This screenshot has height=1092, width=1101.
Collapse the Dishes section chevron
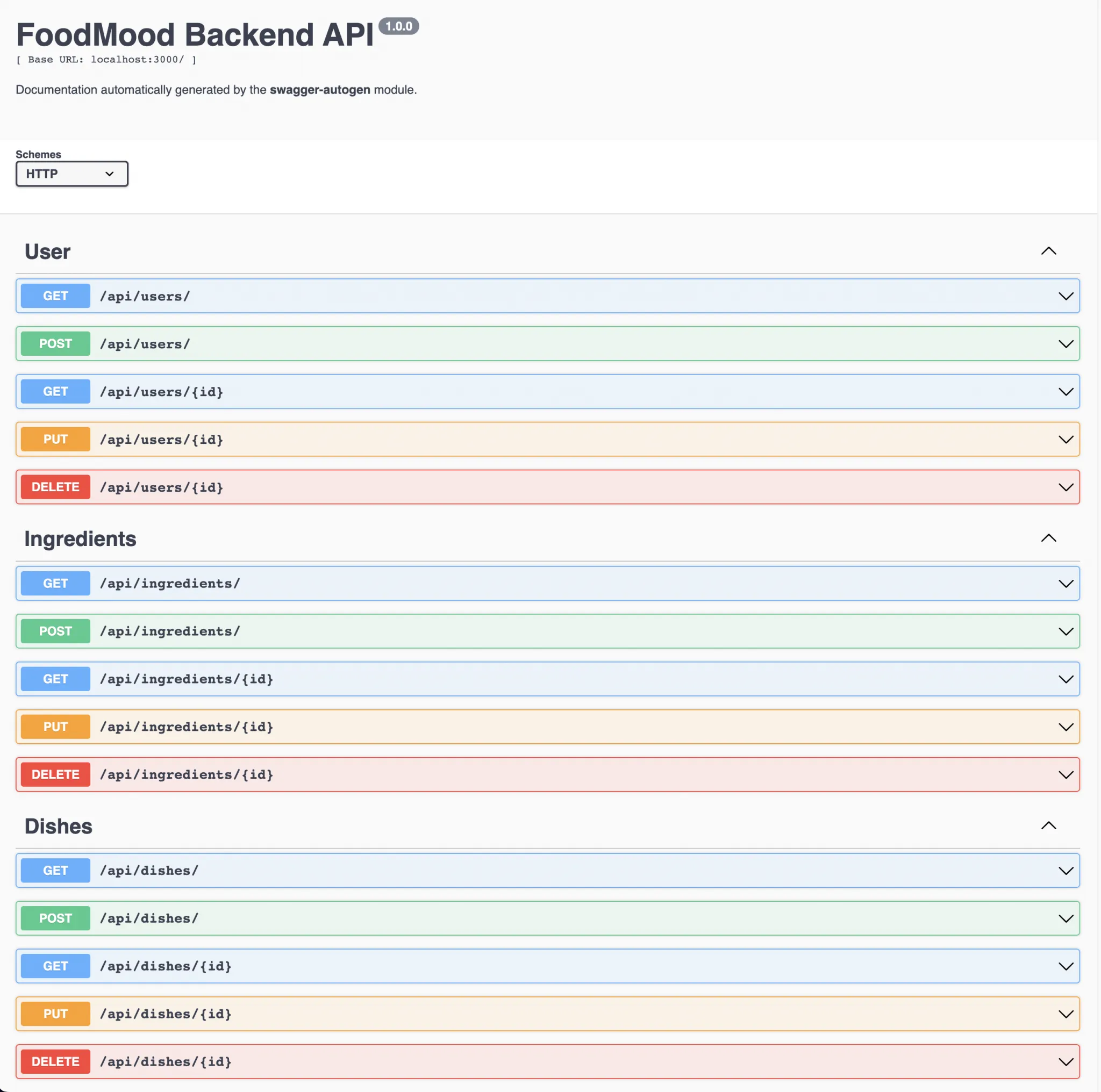pos(1048,825)
